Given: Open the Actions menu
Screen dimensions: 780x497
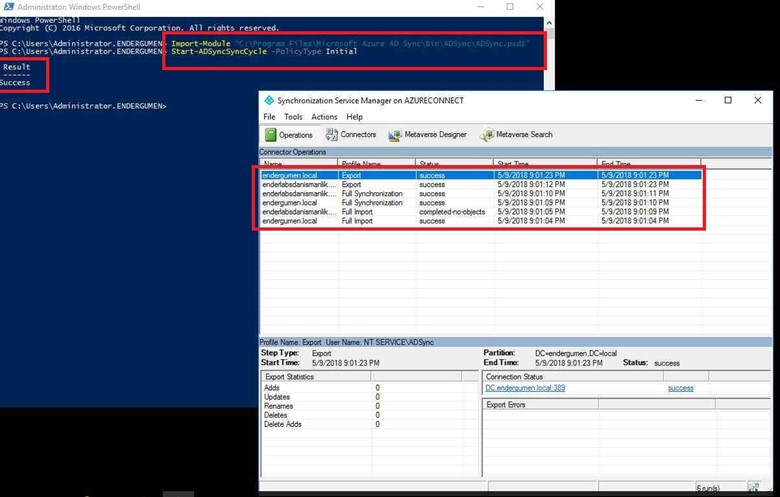Looking at the screenshot, I should tap(324, 117).
